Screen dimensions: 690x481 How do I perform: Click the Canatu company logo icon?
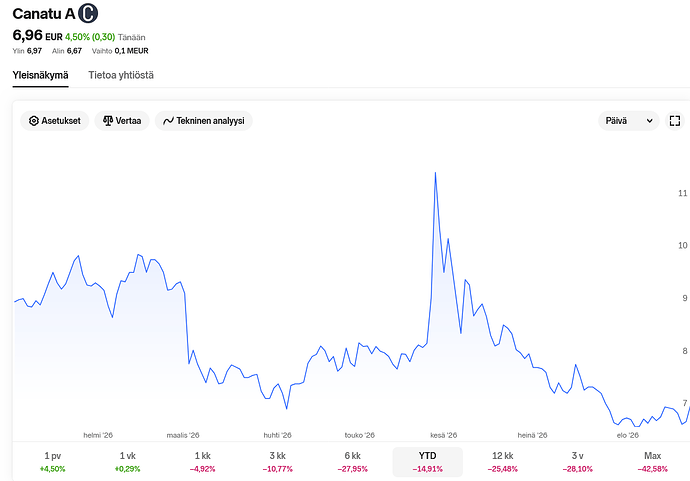click(x=88, y=13)
